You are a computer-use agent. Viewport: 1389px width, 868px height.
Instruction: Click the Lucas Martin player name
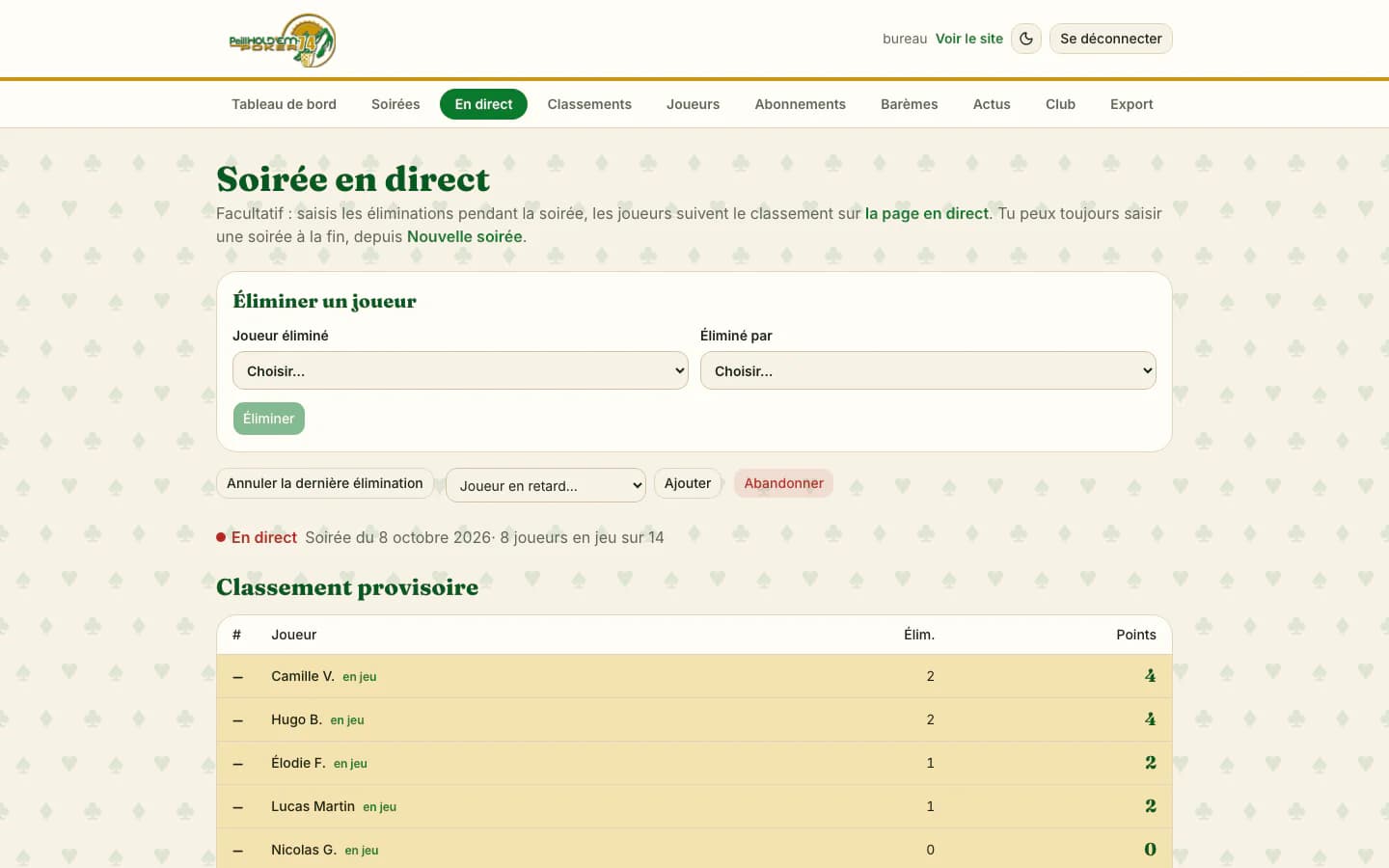tap(313, 806)
